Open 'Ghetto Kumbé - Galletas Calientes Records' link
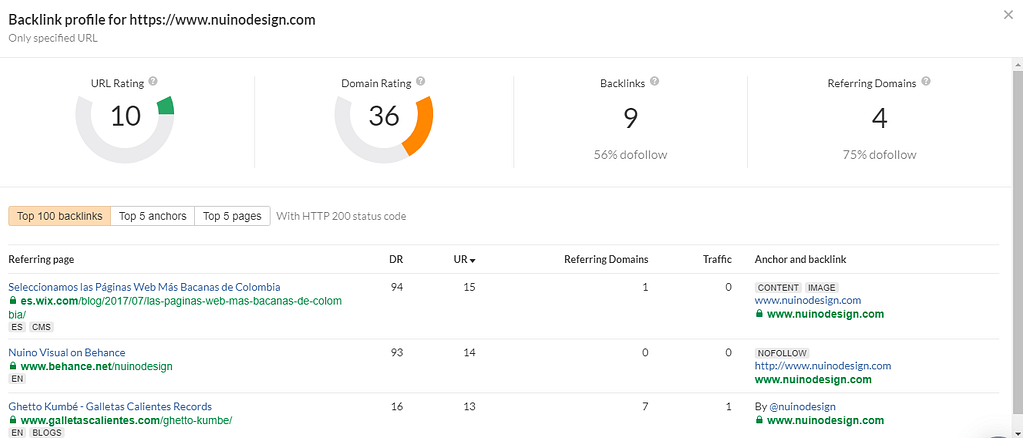 pos(110,406)
